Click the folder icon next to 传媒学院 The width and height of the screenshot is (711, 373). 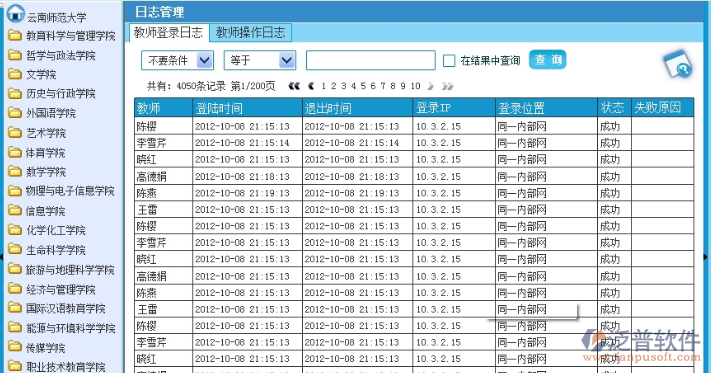[15, 347]
